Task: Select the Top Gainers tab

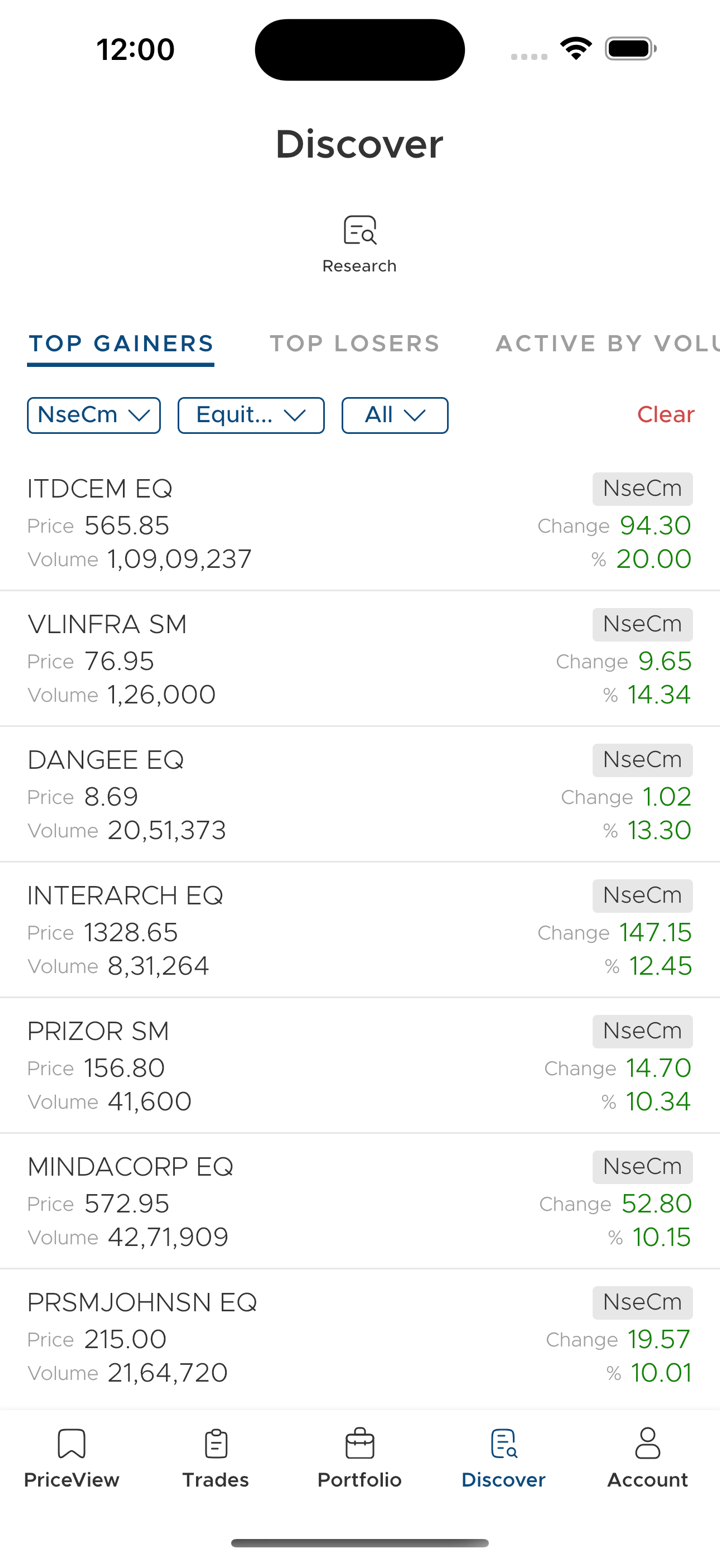Action: click(x=121, y=344)
